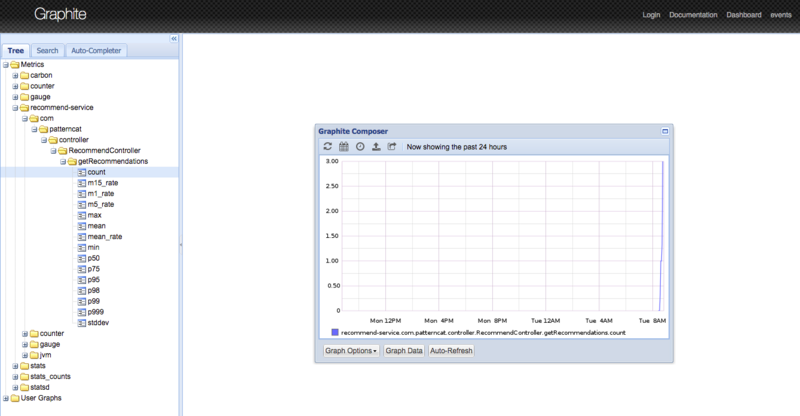Expand the carbon folder
The height and width of the screenshot is (416, 800).
tap(15, 76)
